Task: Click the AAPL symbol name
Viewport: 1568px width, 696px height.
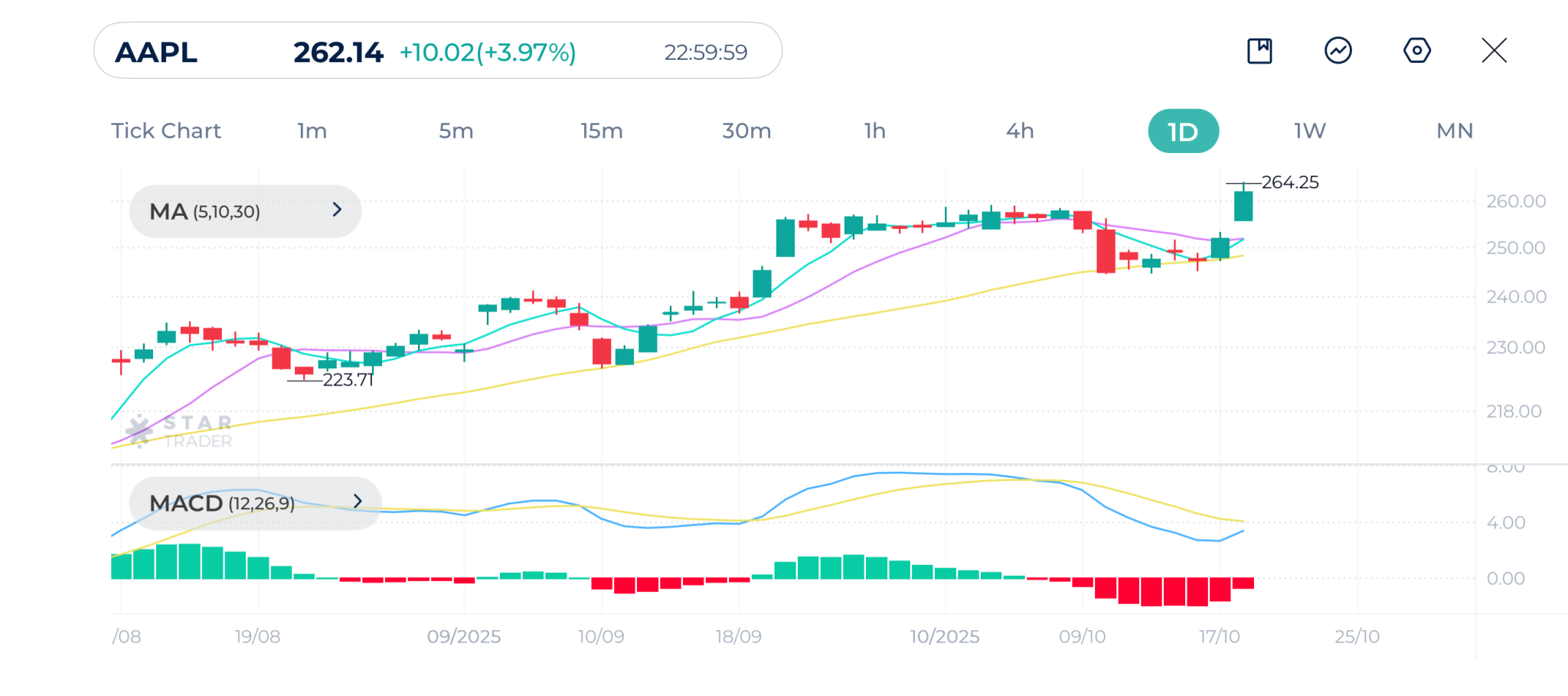Action: point(156,52)
